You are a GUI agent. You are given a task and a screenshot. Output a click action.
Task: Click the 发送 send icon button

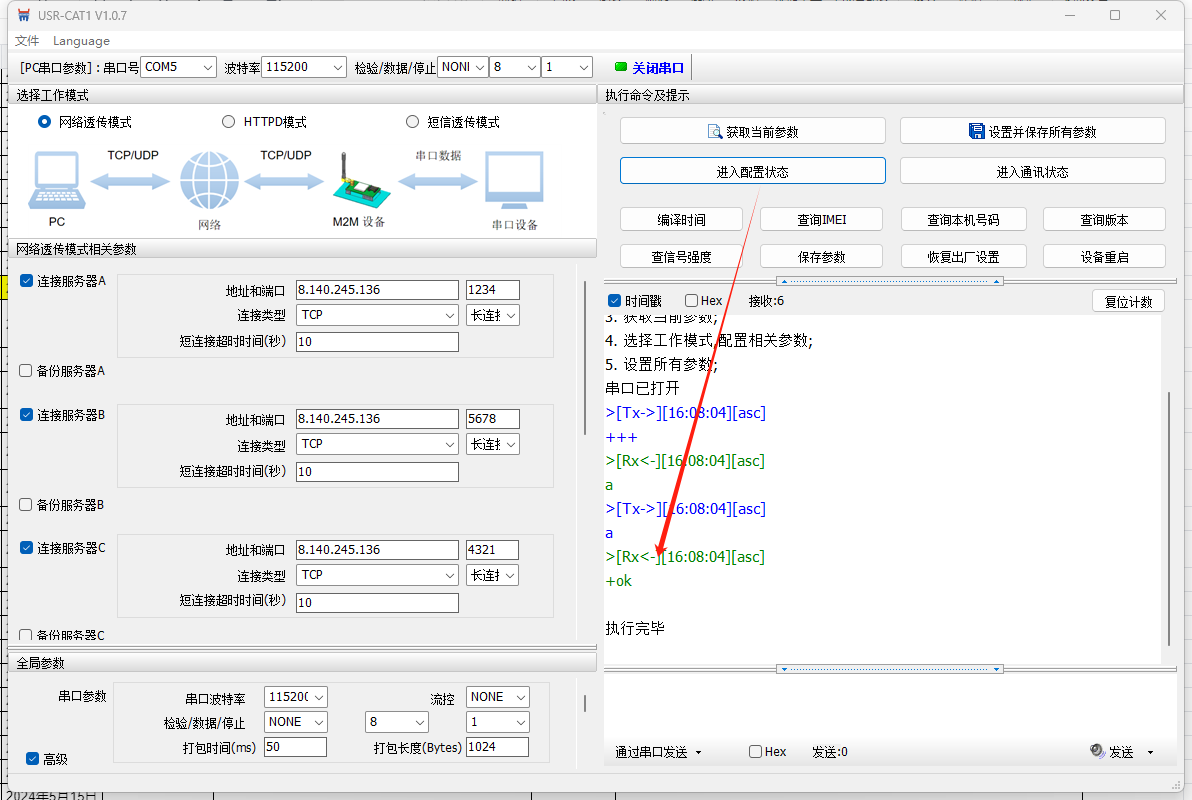1112,752
